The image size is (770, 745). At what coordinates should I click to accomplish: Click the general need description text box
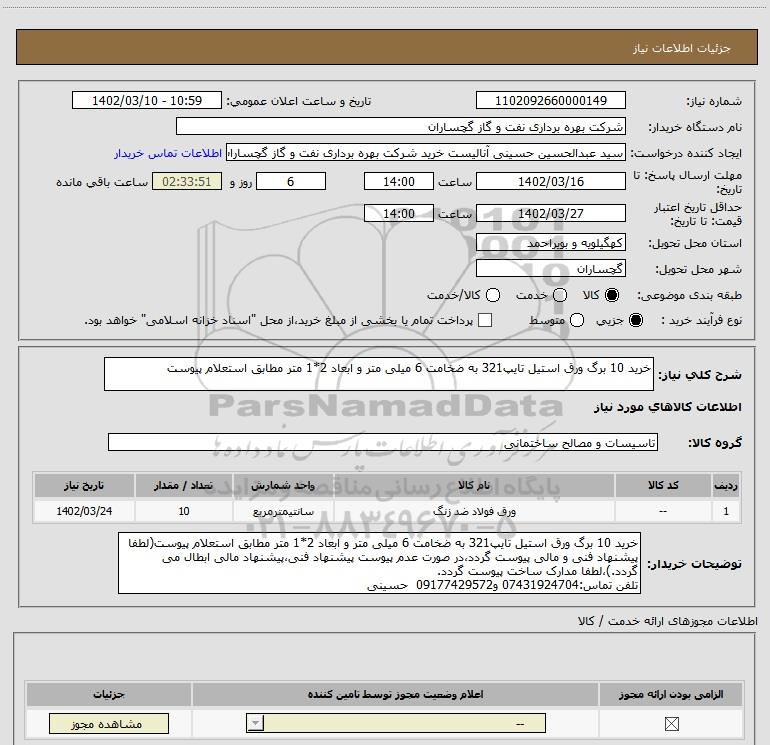(379, 374)
